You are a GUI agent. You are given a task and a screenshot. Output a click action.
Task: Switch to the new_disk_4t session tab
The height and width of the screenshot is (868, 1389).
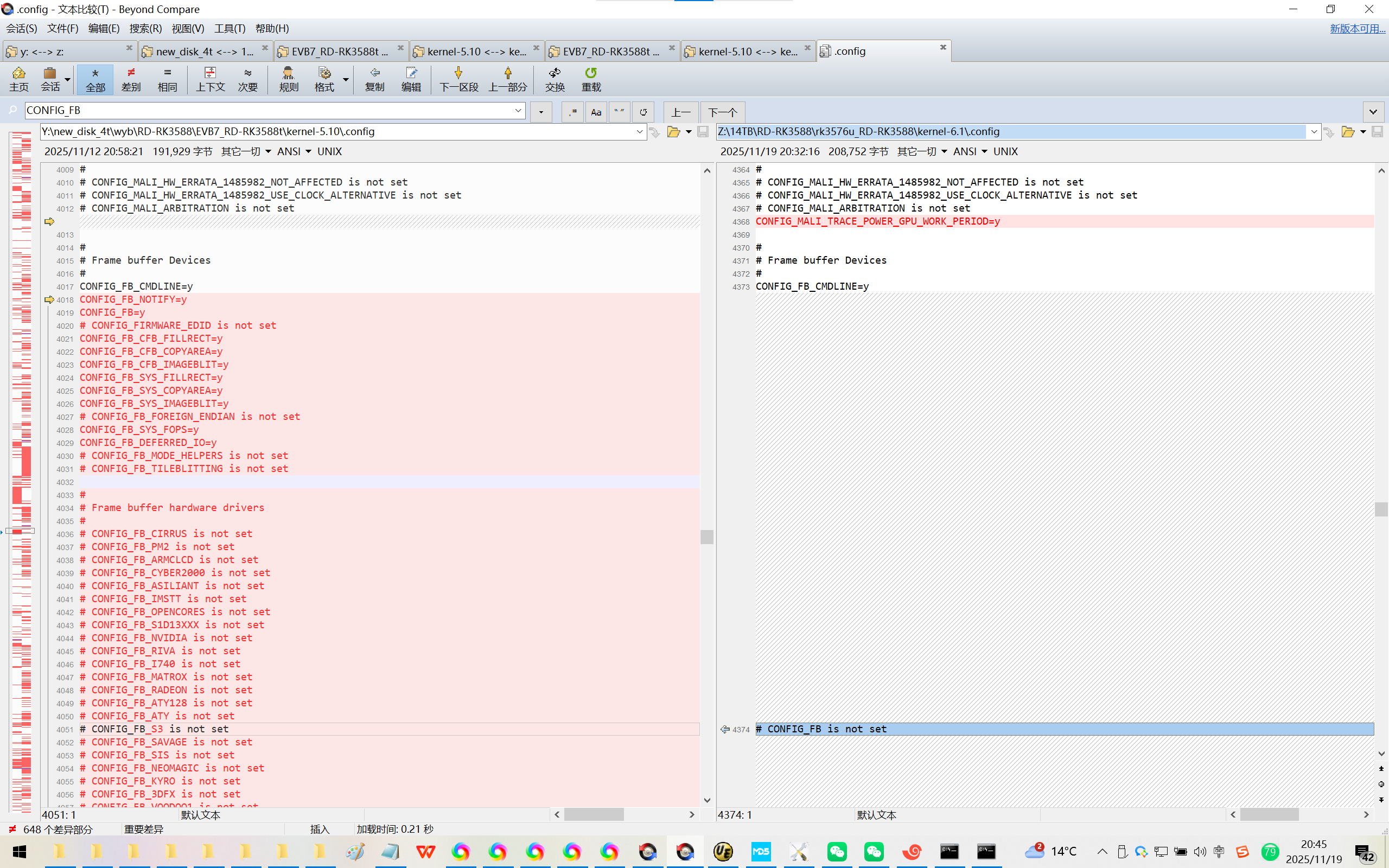[204, 52]
